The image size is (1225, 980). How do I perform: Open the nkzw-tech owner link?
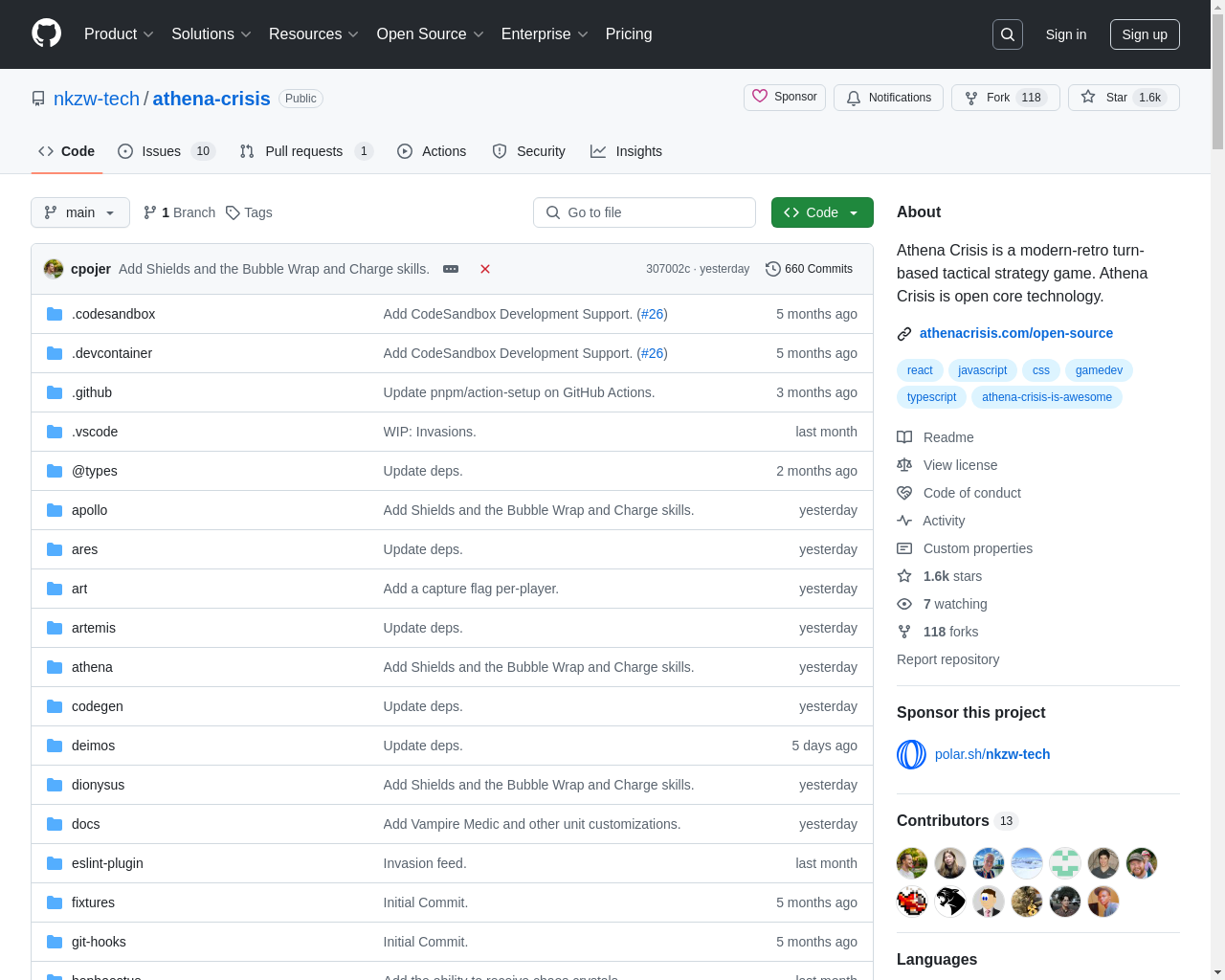tap(97, 99)
